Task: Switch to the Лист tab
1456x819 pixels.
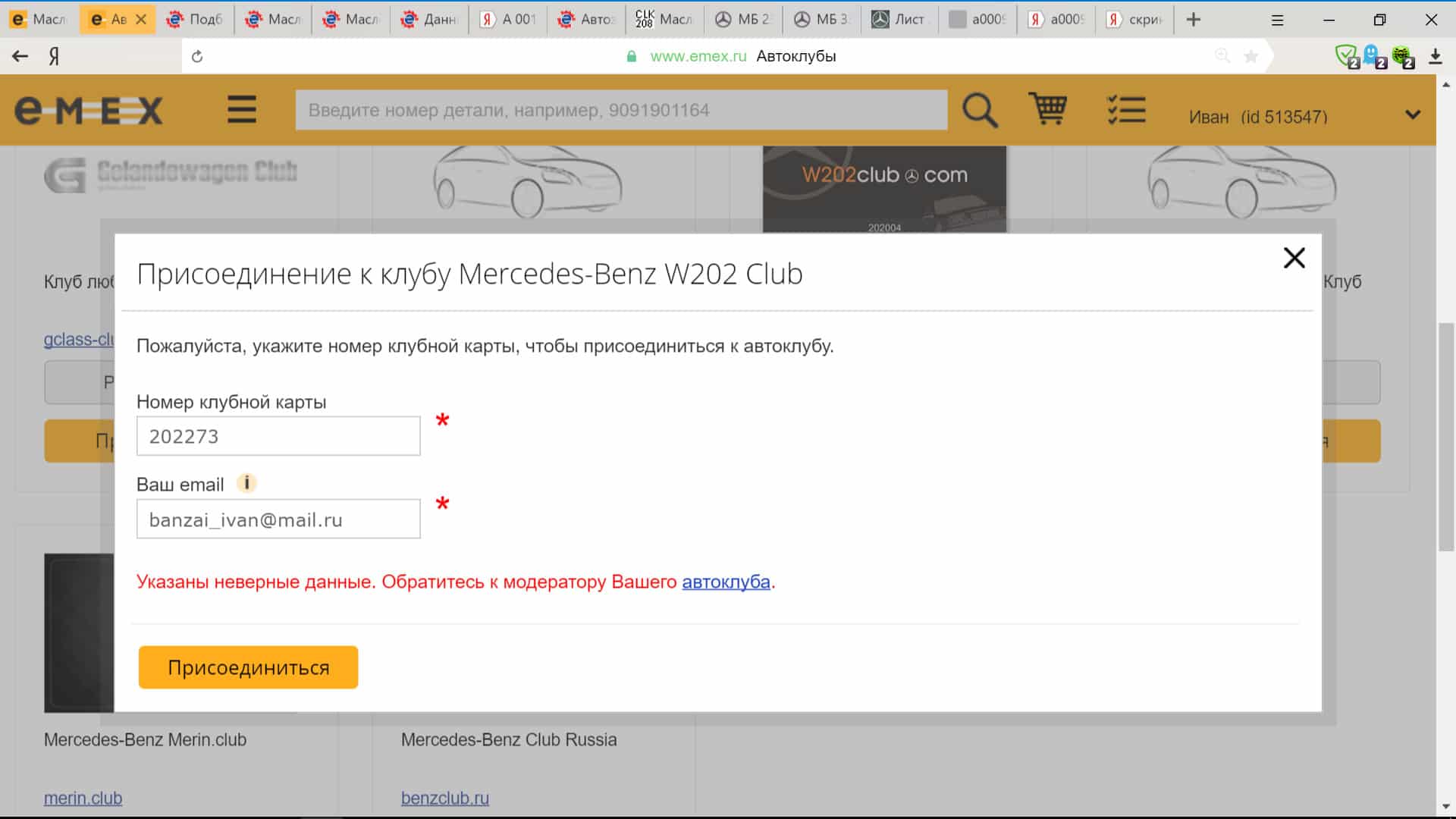Action: pos(899,20)
